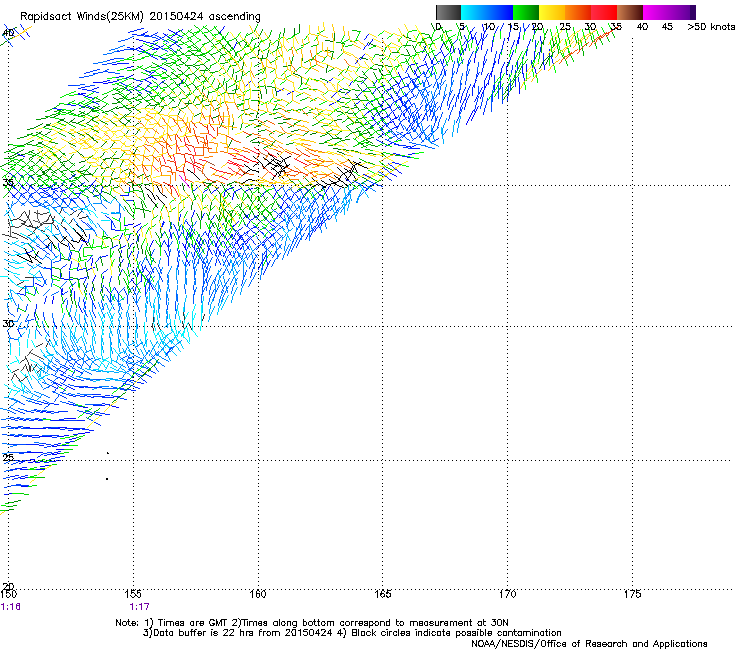Click the longitude label '155'
740x650 pixels.
coord(133,594)
